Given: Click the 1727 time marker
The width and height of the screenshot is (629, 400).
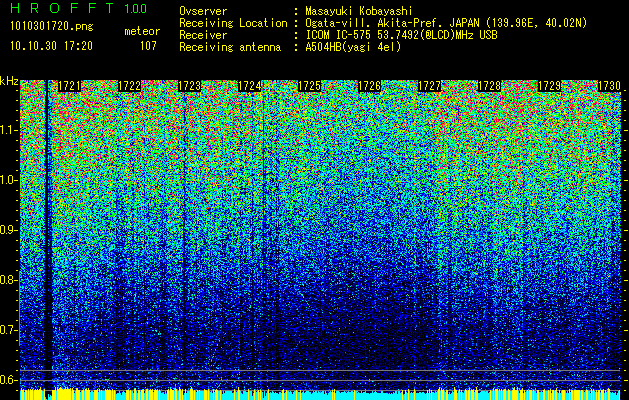Looking at the screenshot, I should [x=429, y=86].
